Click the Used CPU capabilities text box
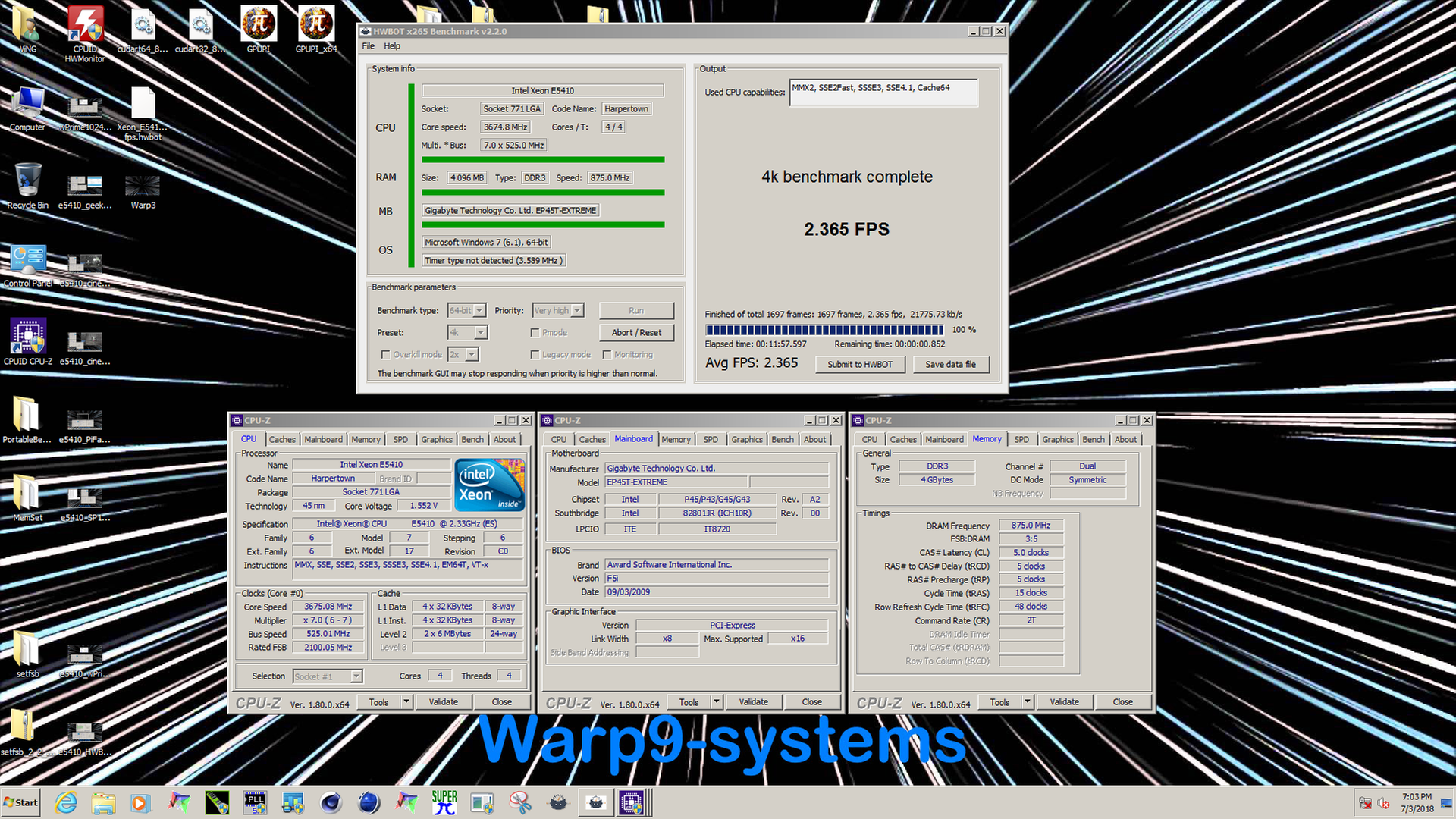 pos(883,93)
